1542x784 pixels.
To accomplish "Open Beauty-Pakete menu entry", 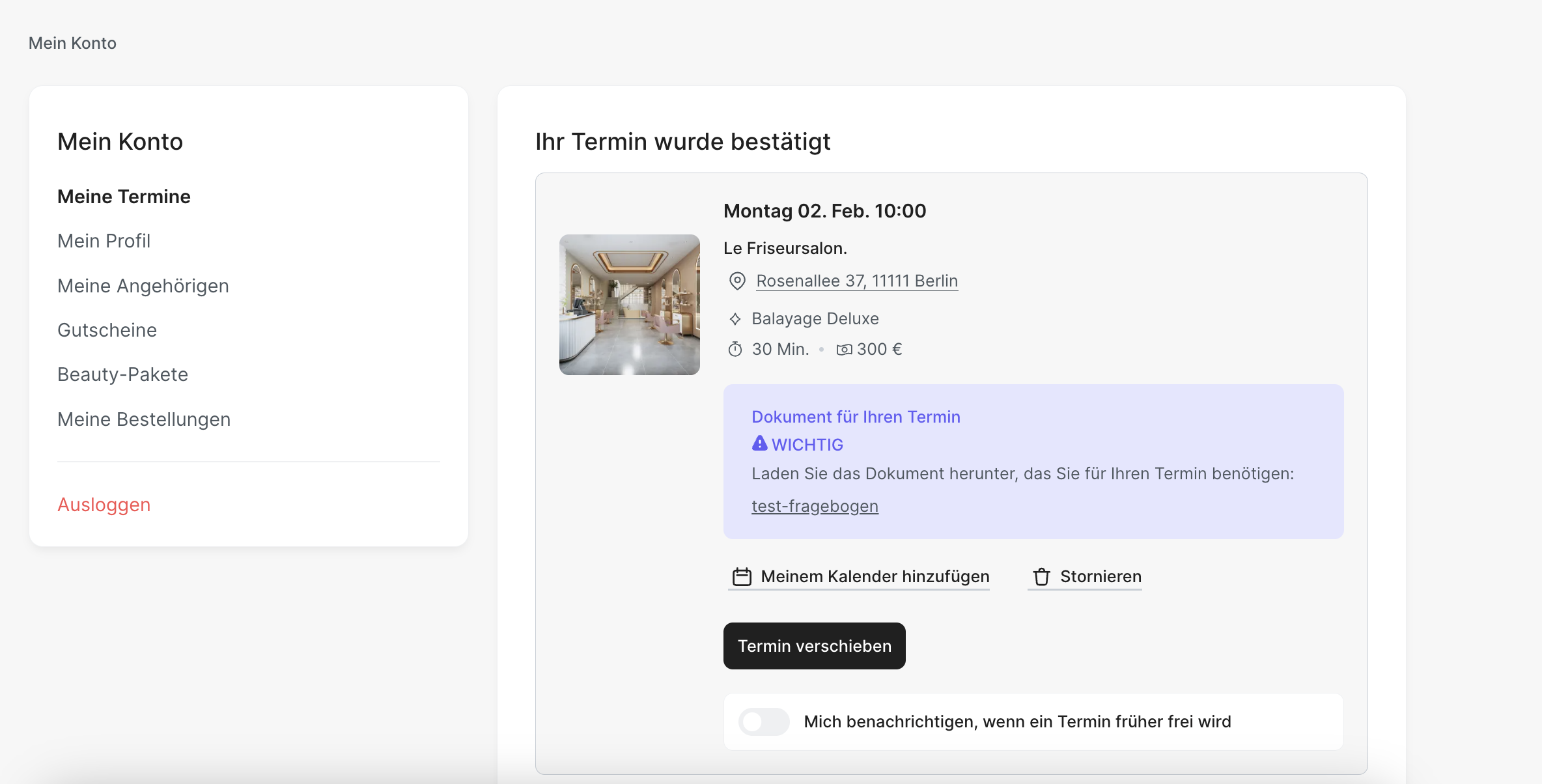I will pyautogui.click(x=122, y=374).
